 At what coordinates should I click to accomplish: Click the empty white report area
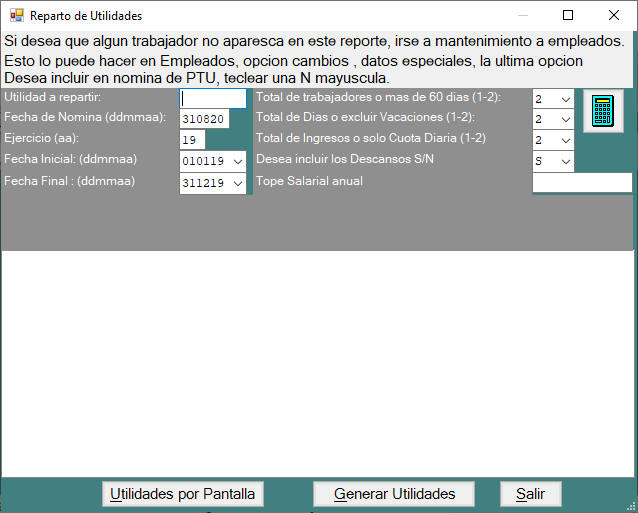pos(318,360)
